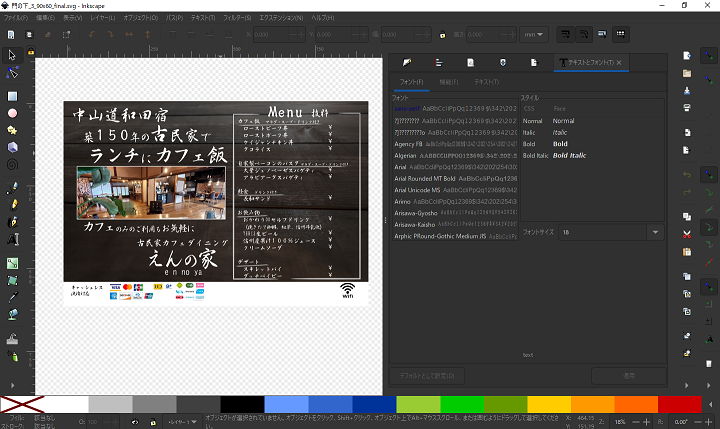Select the Node edit tool

click(12, 73)
